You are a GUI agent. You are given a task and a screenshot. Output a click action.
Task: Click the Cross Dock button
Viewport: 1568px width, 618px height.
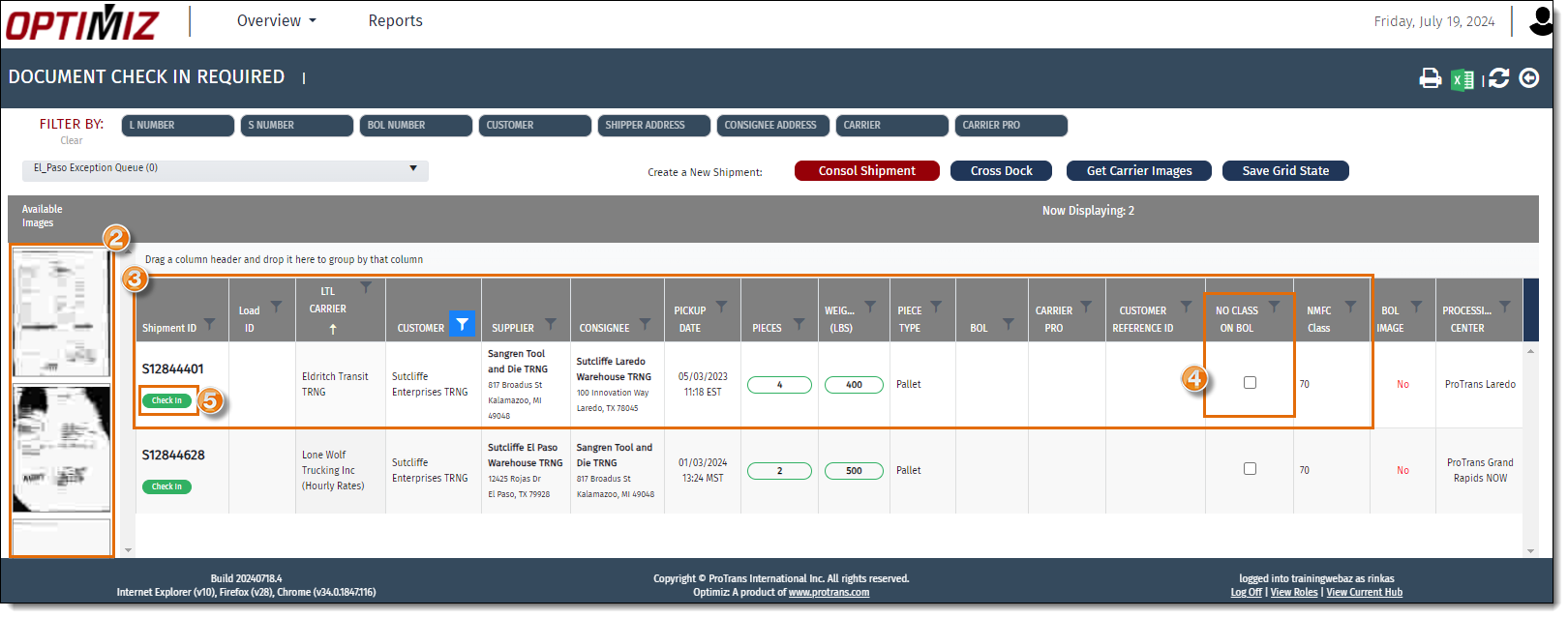coord(1002,171)
